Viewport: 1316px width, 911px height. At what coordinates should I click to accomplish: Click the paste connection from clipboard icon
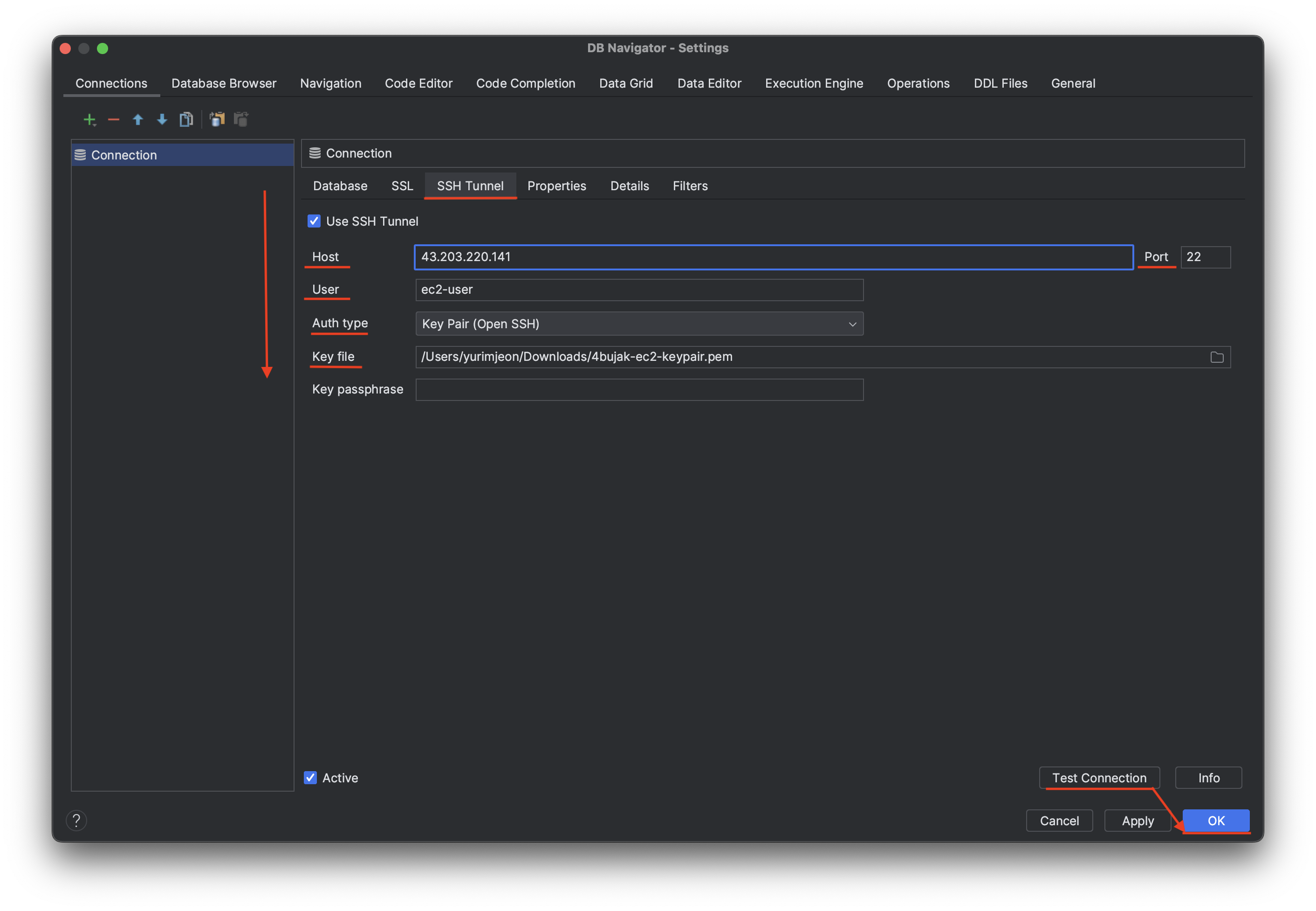click(x=241, y=119)
